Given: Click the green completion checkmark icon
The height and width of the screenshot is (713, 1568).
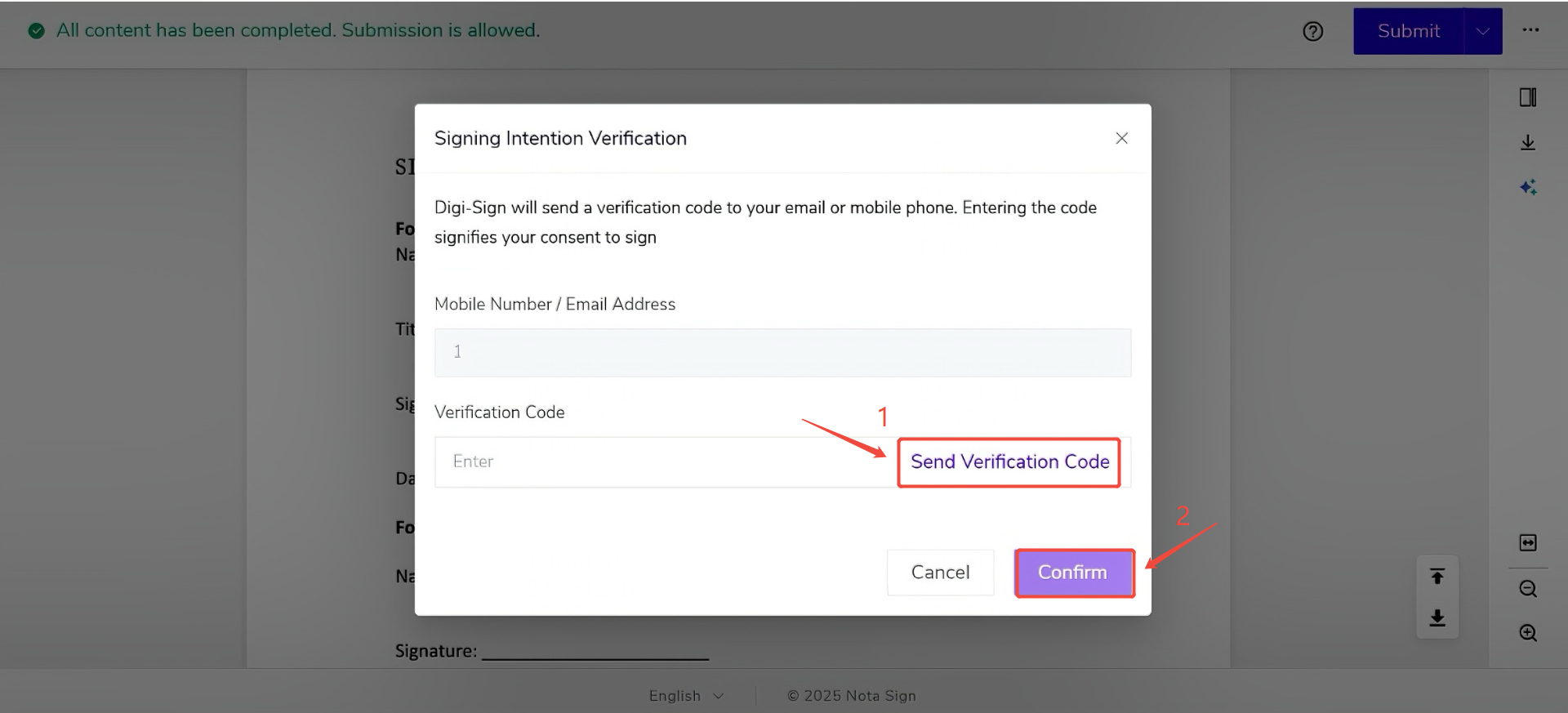Looking at the screenshot, I should pos(36,31).
